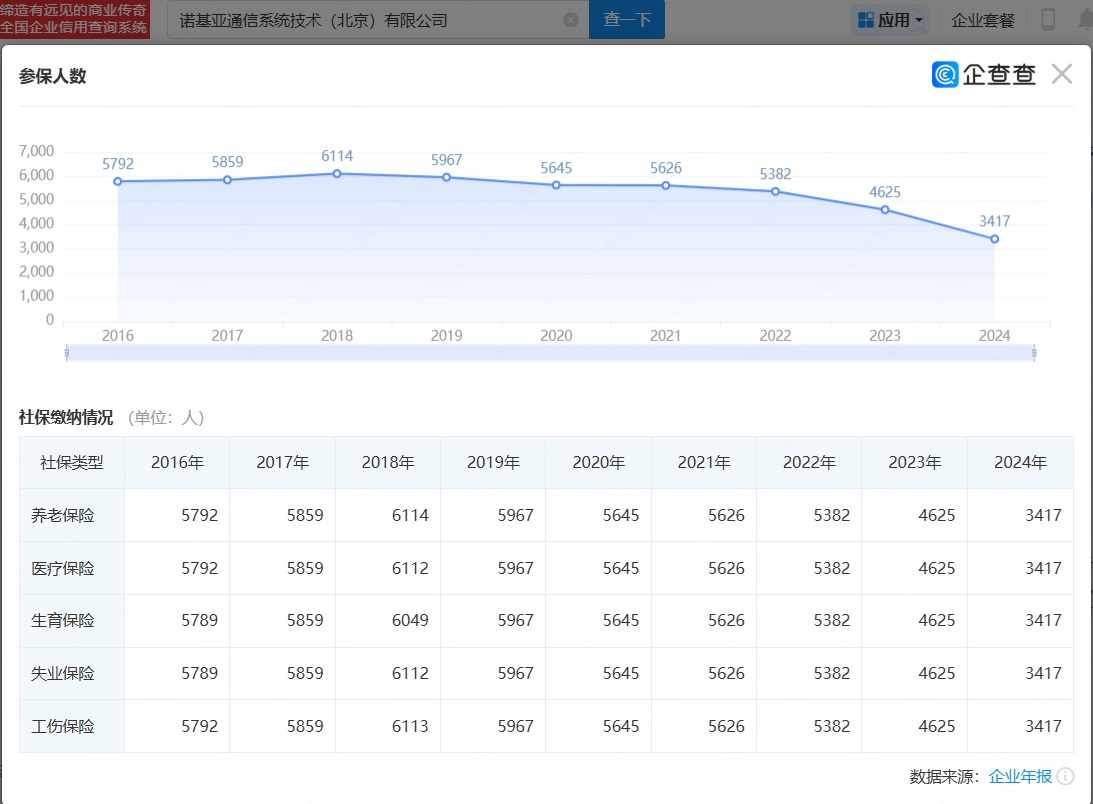Viewport: 1093px width, 804px height.
Task: Click the 2018年 column header
Action: (x=388, y=462)
